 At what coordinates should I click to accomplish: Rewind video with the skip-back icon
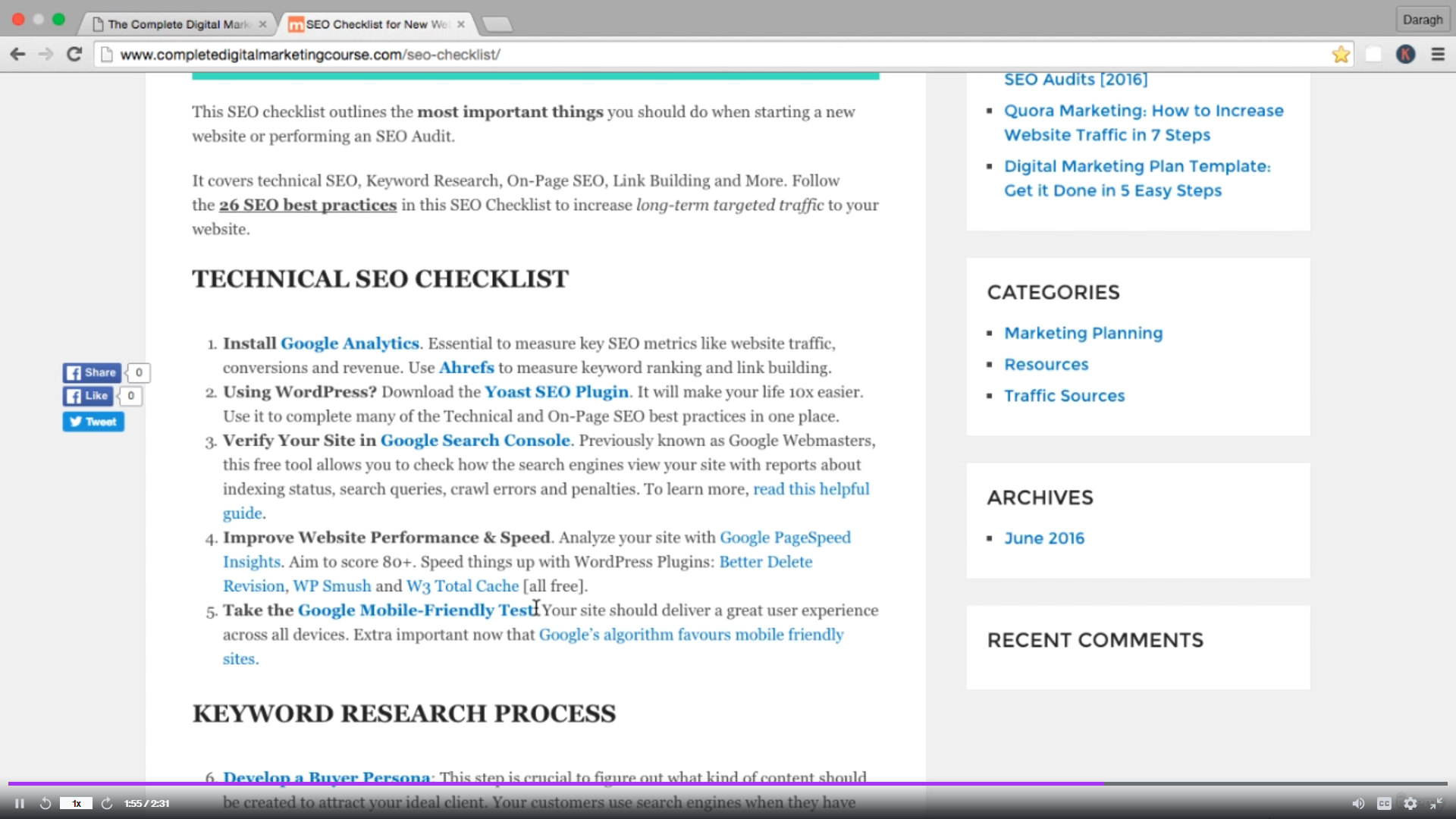[x=45, y=803]
